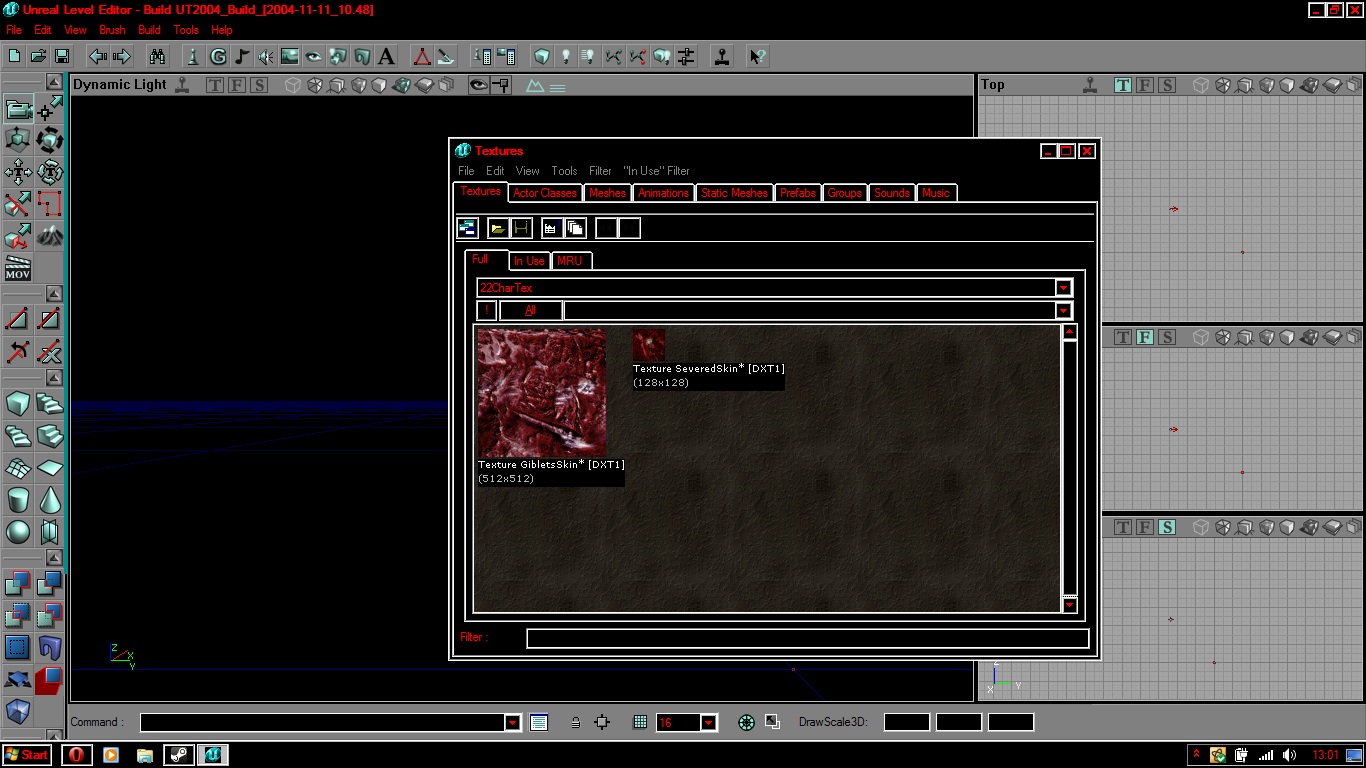Open the Sound browser speaker icon
Screen dimensions: 1366x768
[x=265, y=56]
